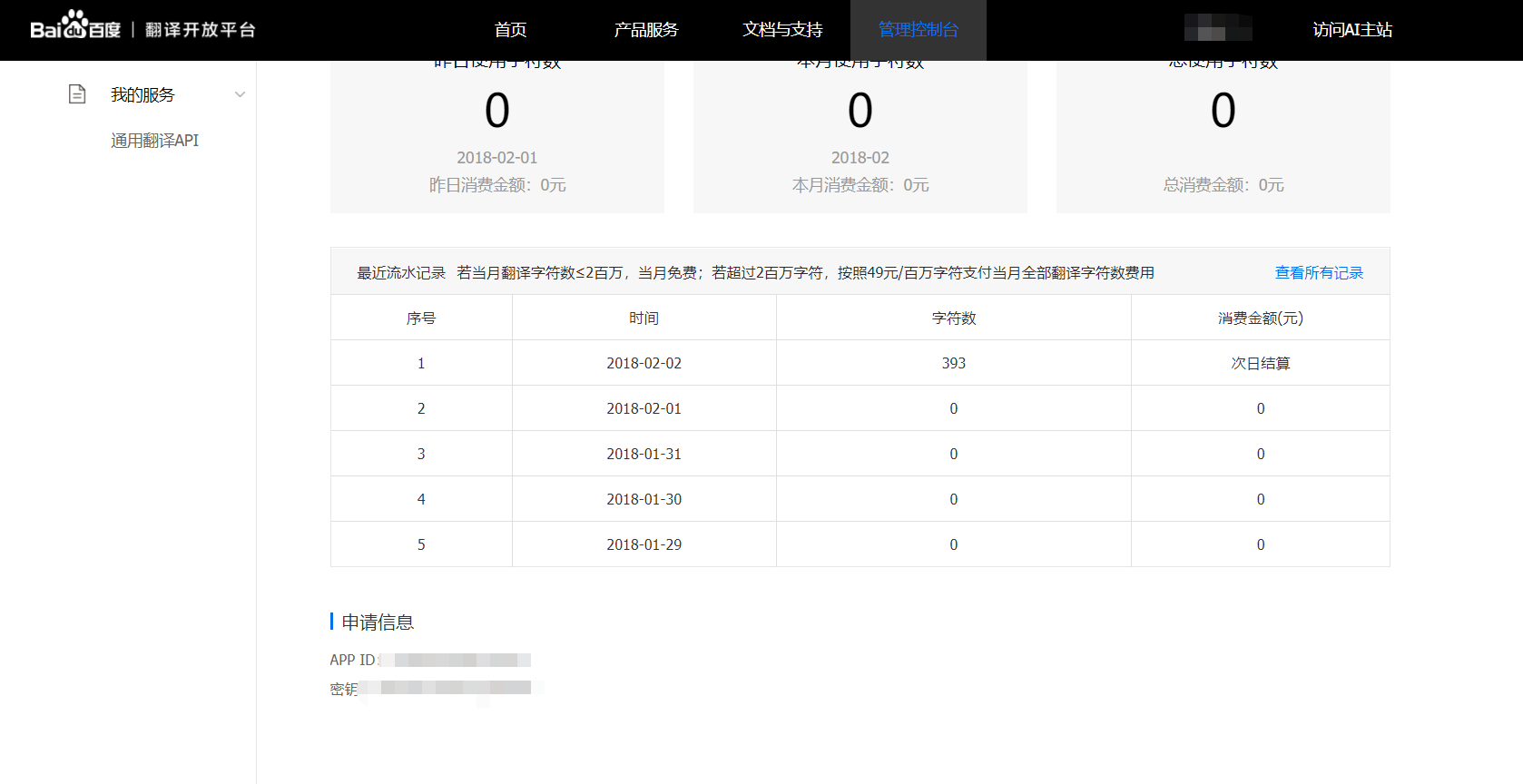Click the date cell 2018-01-29

coord(644,544)
